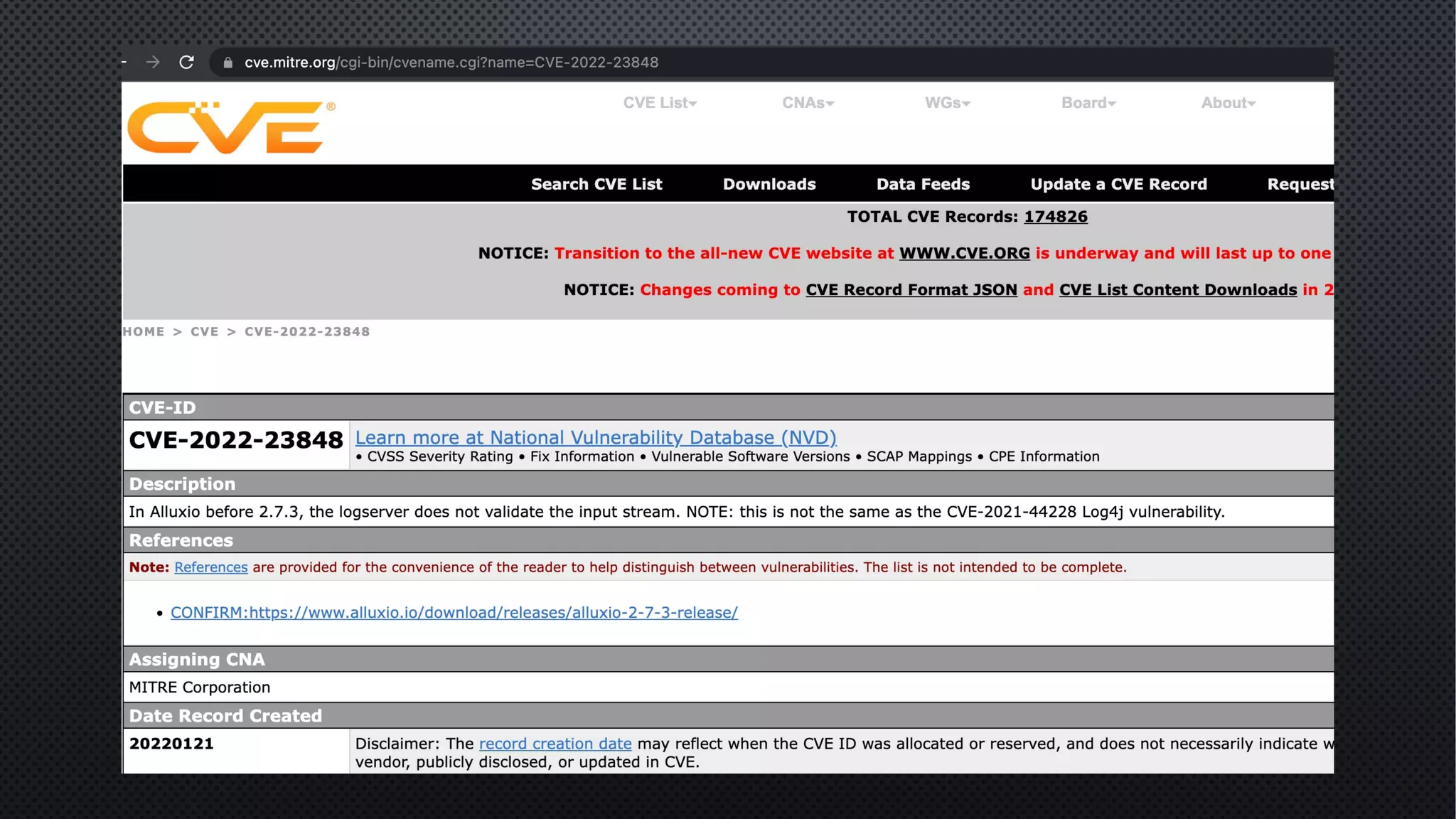
Task: Click the browser address bar URL
Action: coord(451,63)
